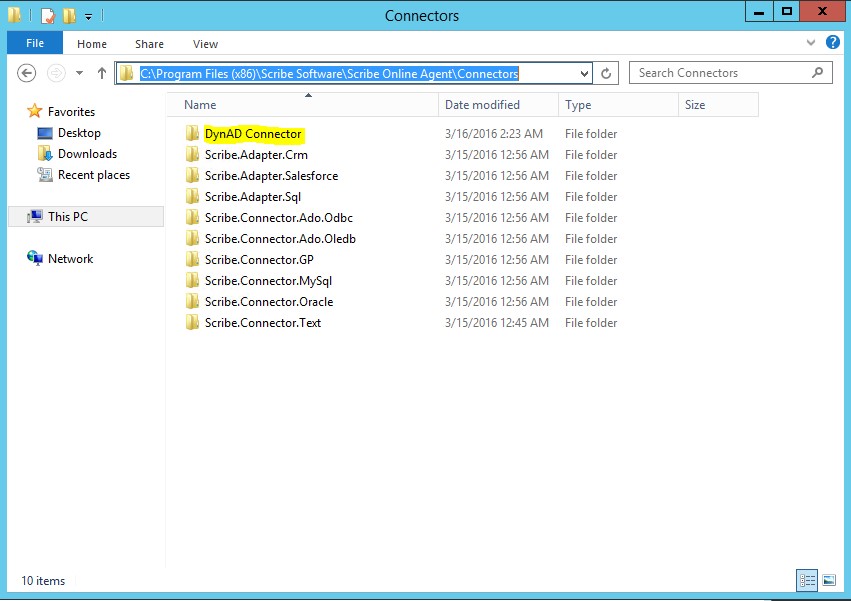Image resolution: width=851 pixels, height=601 pixels.
Task: Select the Scribe.Adapter.Sql folder name
Action: pyautogui.click(x=253, y=197)
